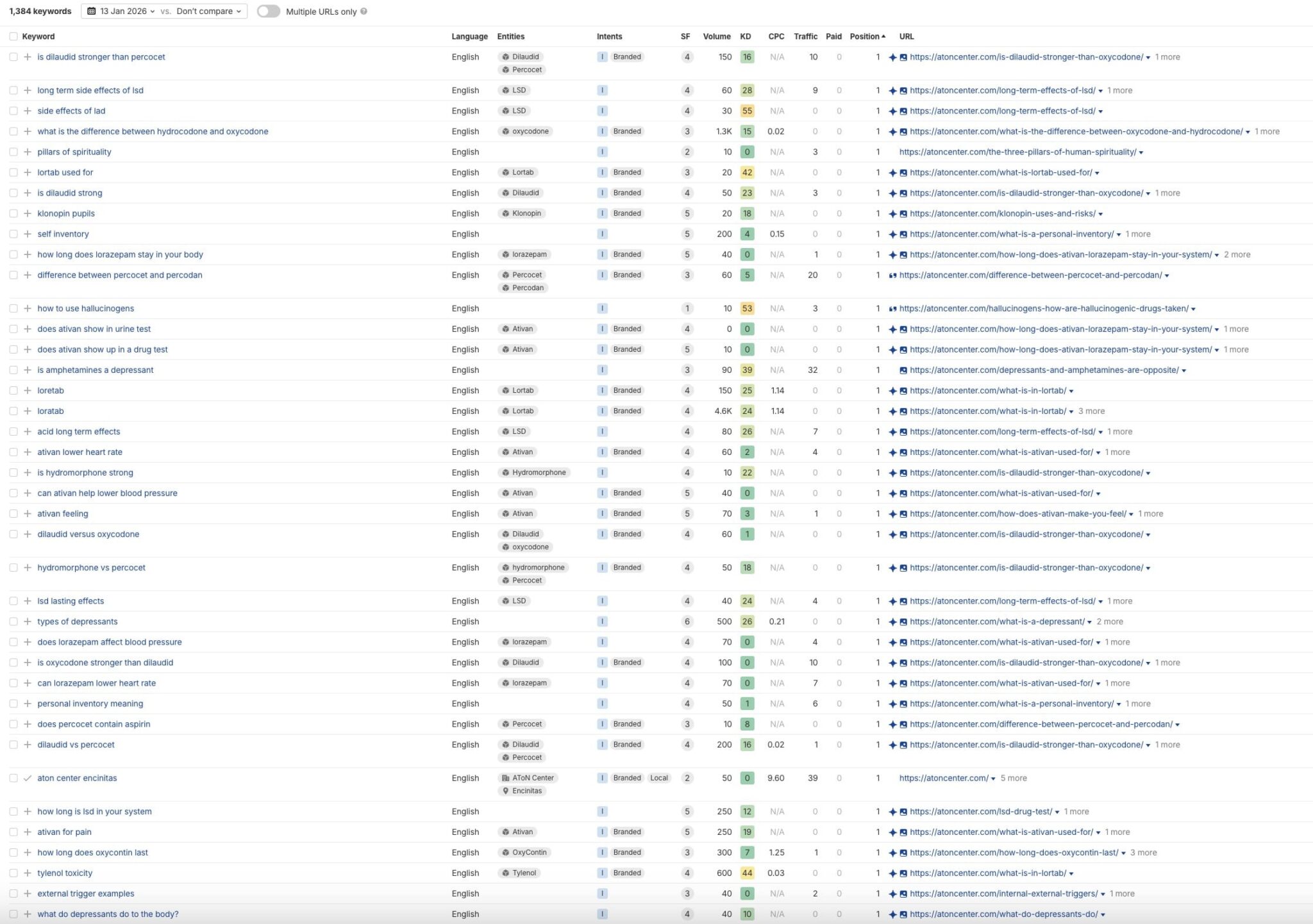Image resolution: width=1313 pixels, height=924 pixels.
Task: Open the three-pillars-of-human-spirituality URL link
Action: [x=1017, y=152]
